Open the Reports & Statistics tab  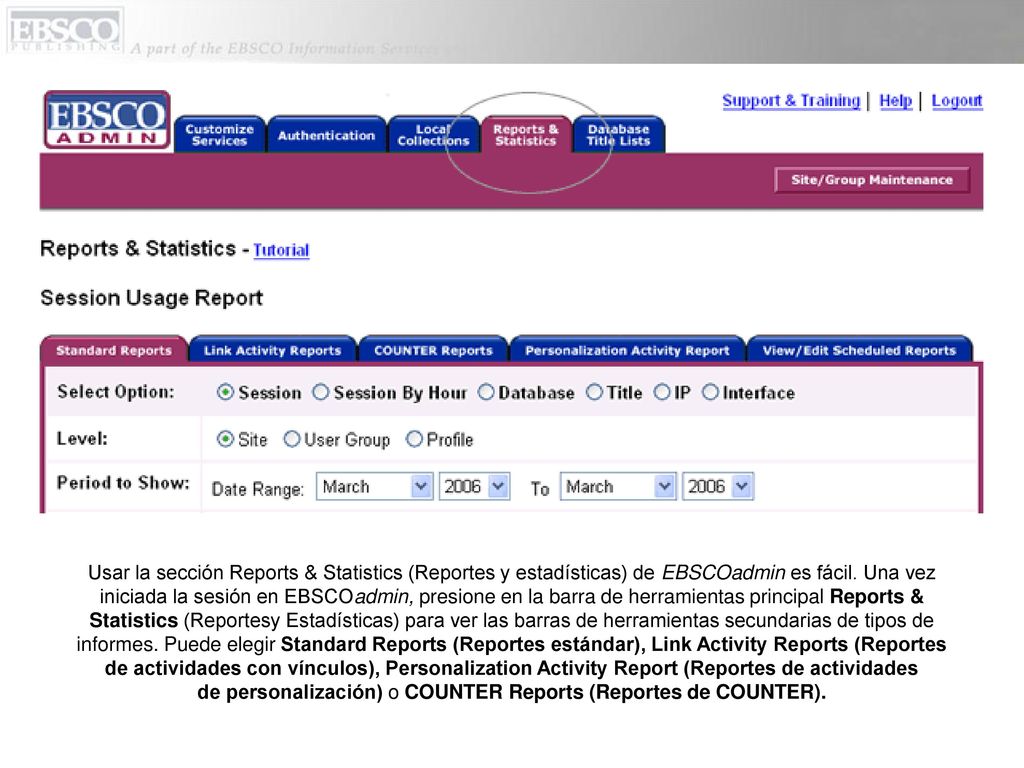(526, 135)
